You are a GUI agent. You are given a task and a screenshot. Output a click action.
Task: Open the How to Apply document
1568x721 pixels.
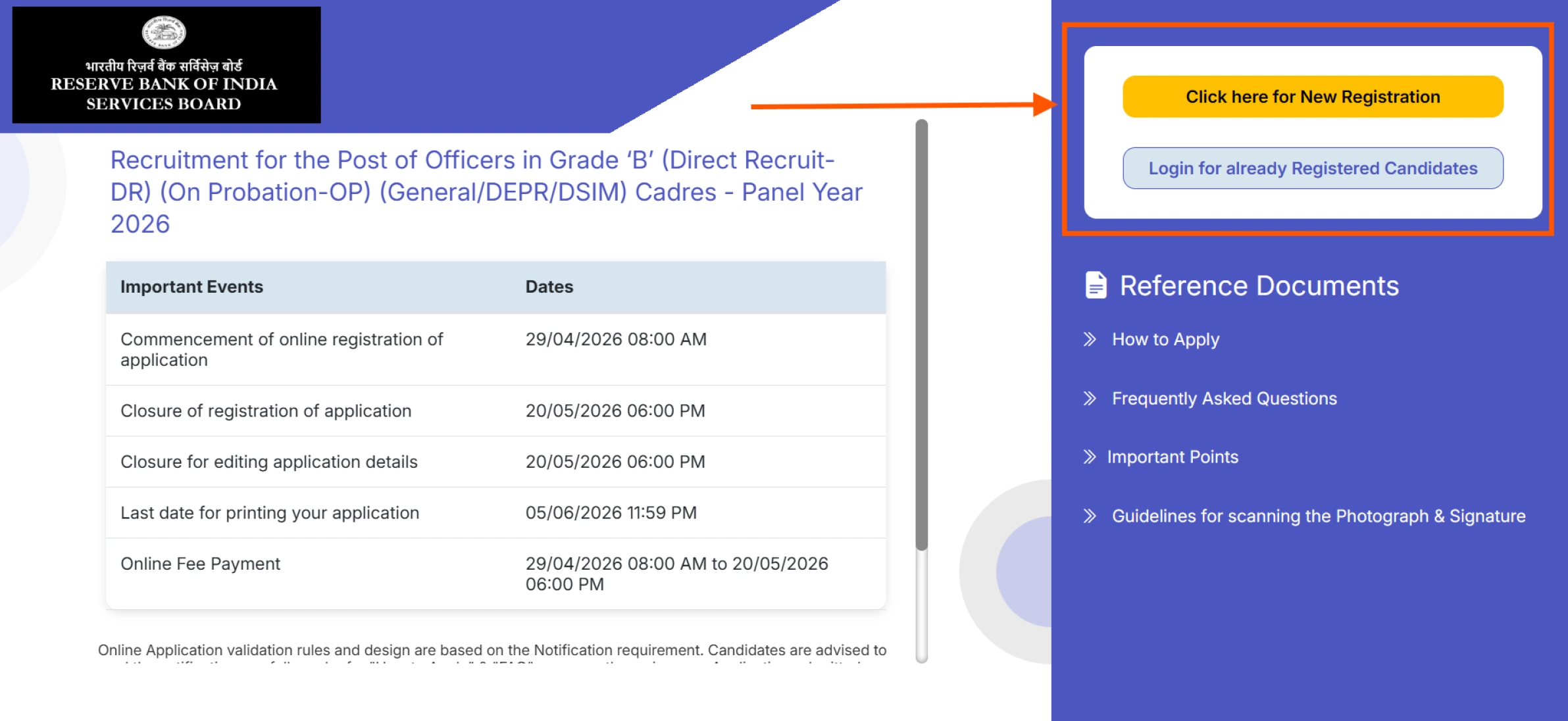click(1165, 339)
